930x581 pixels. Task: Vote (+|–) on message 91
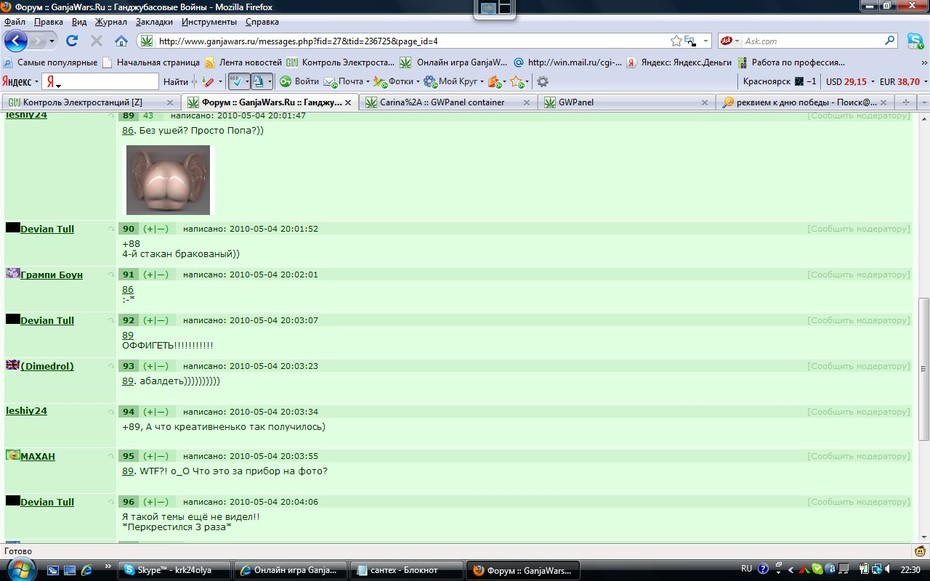(x=155, y=274)
